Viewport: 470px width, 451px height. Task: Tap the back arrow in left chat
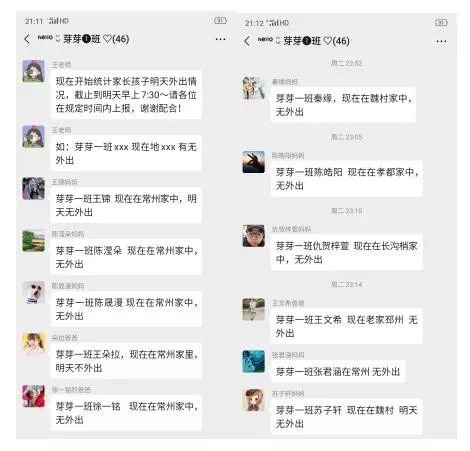click(27, 39)
